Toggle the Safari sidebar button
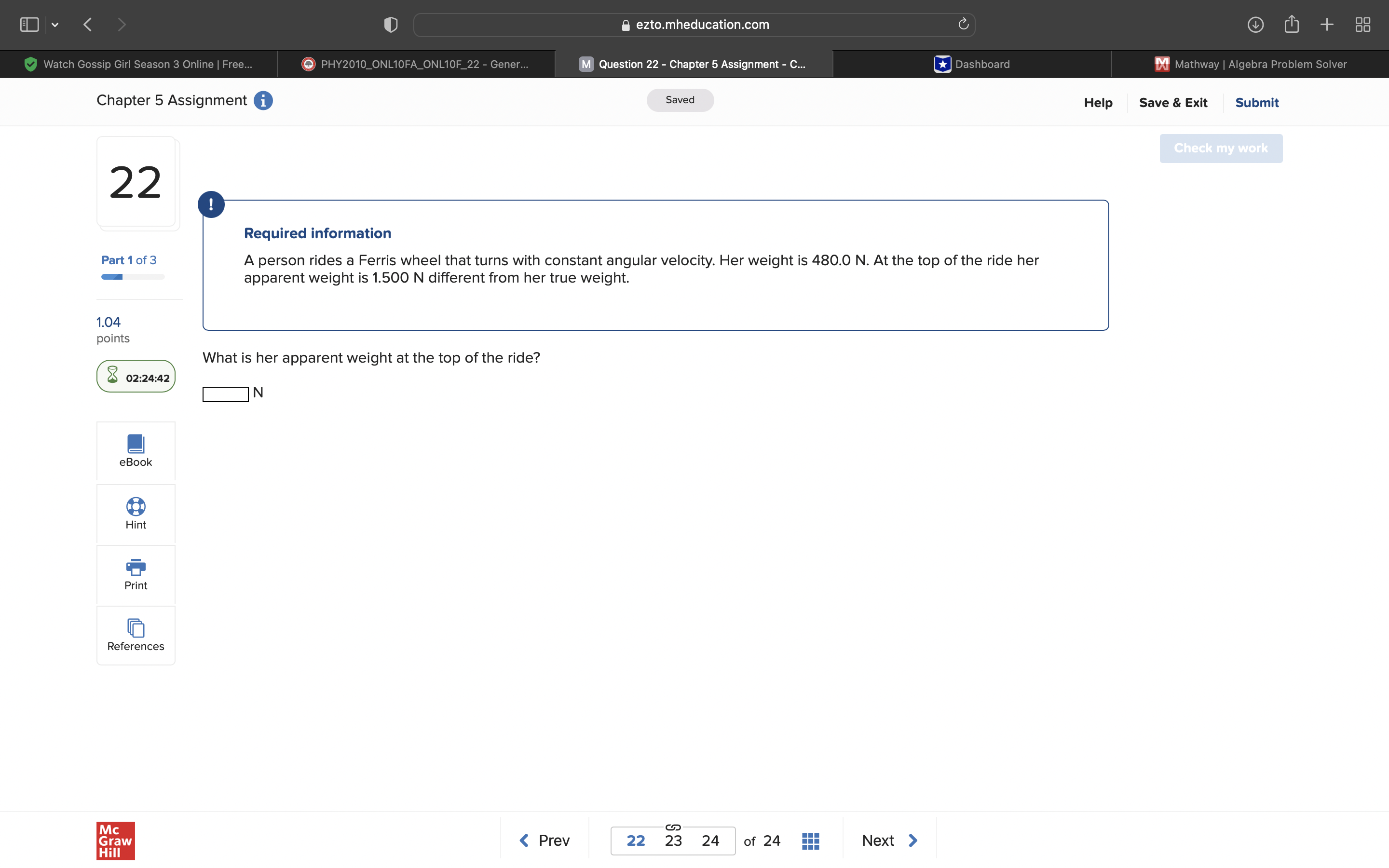Image resolution: width=1389 pixels, height=868 pixels. pos(29,25)
